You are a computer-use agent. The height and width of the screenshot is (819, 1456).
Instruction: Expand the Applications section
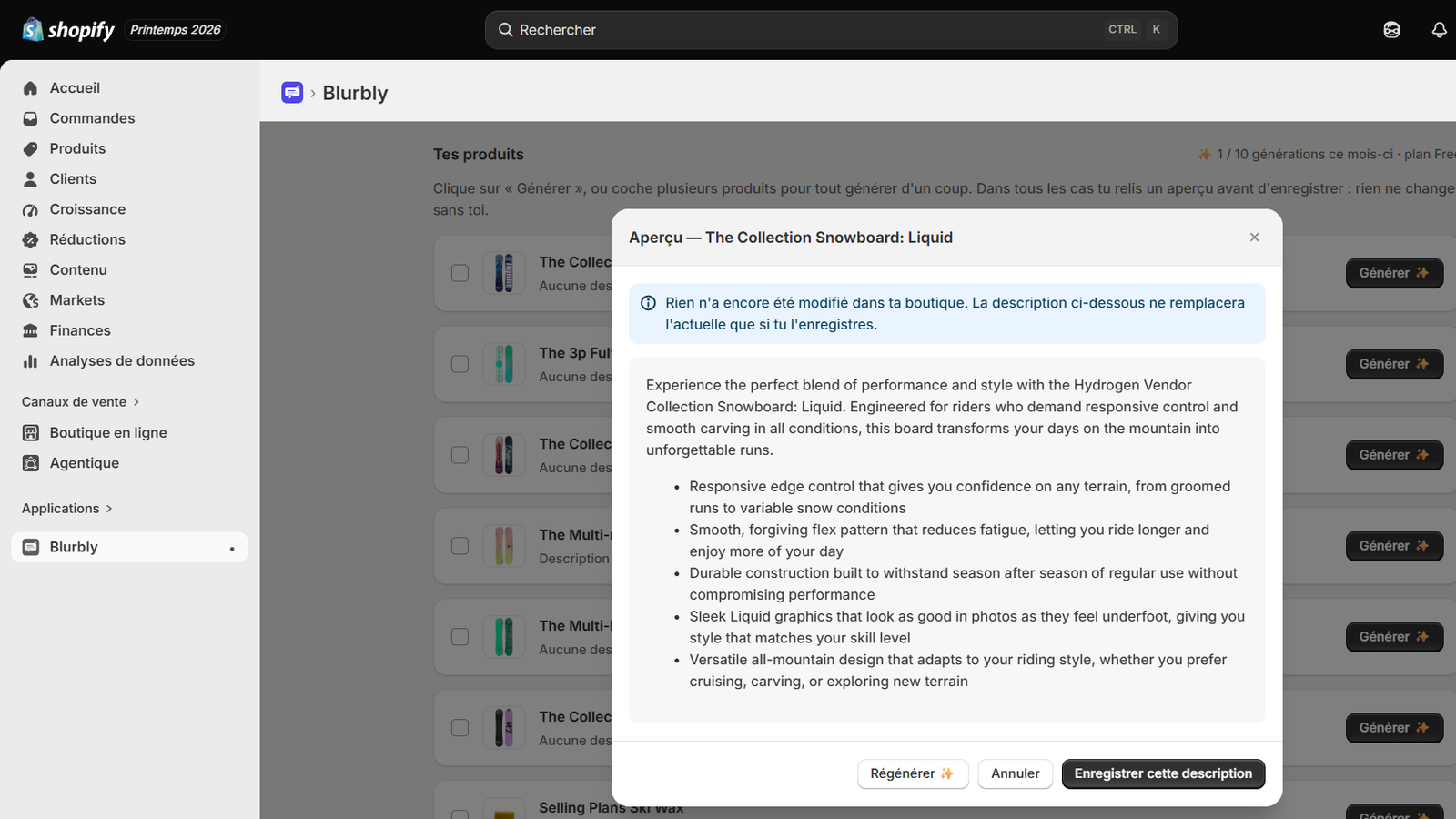tap(67, 509)
